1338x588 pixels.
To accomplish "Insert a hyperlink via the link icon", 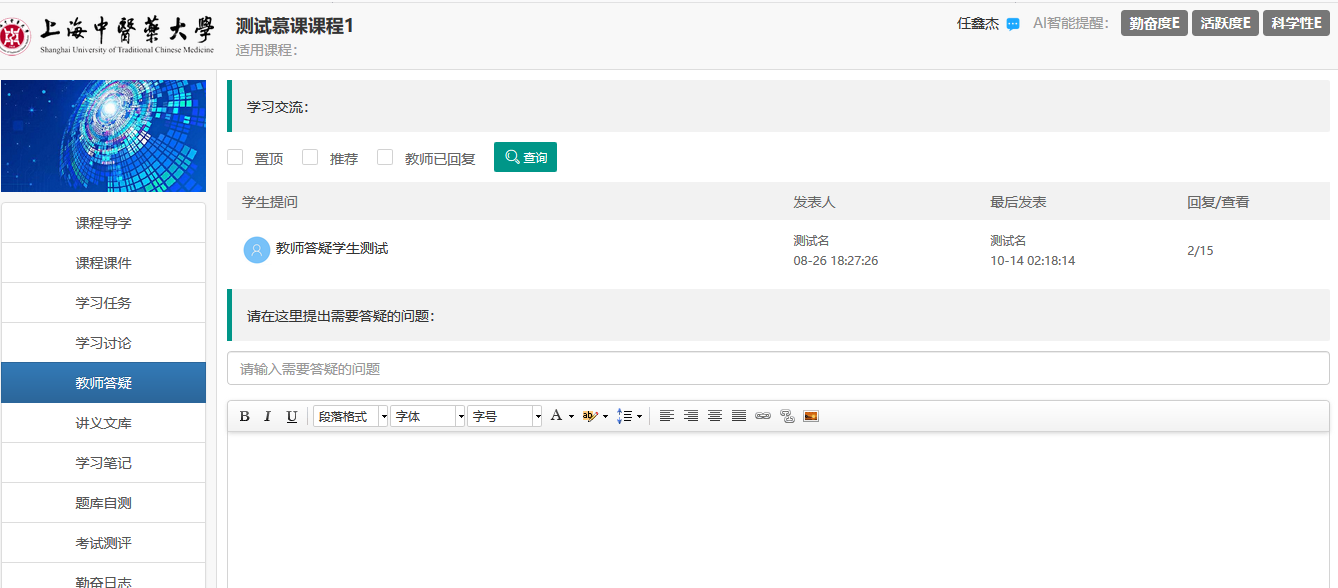I will (763, 416).
